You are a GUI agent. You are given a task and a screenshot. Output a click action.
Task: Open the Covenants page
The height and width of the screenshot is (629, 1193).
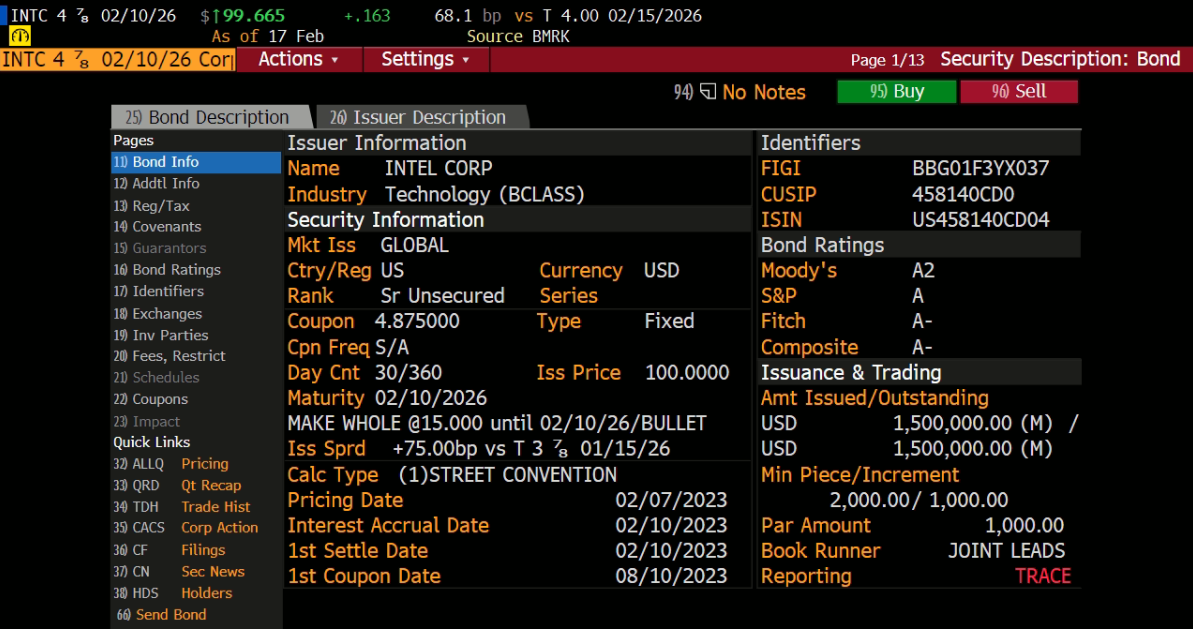click(x=157, y=227)
